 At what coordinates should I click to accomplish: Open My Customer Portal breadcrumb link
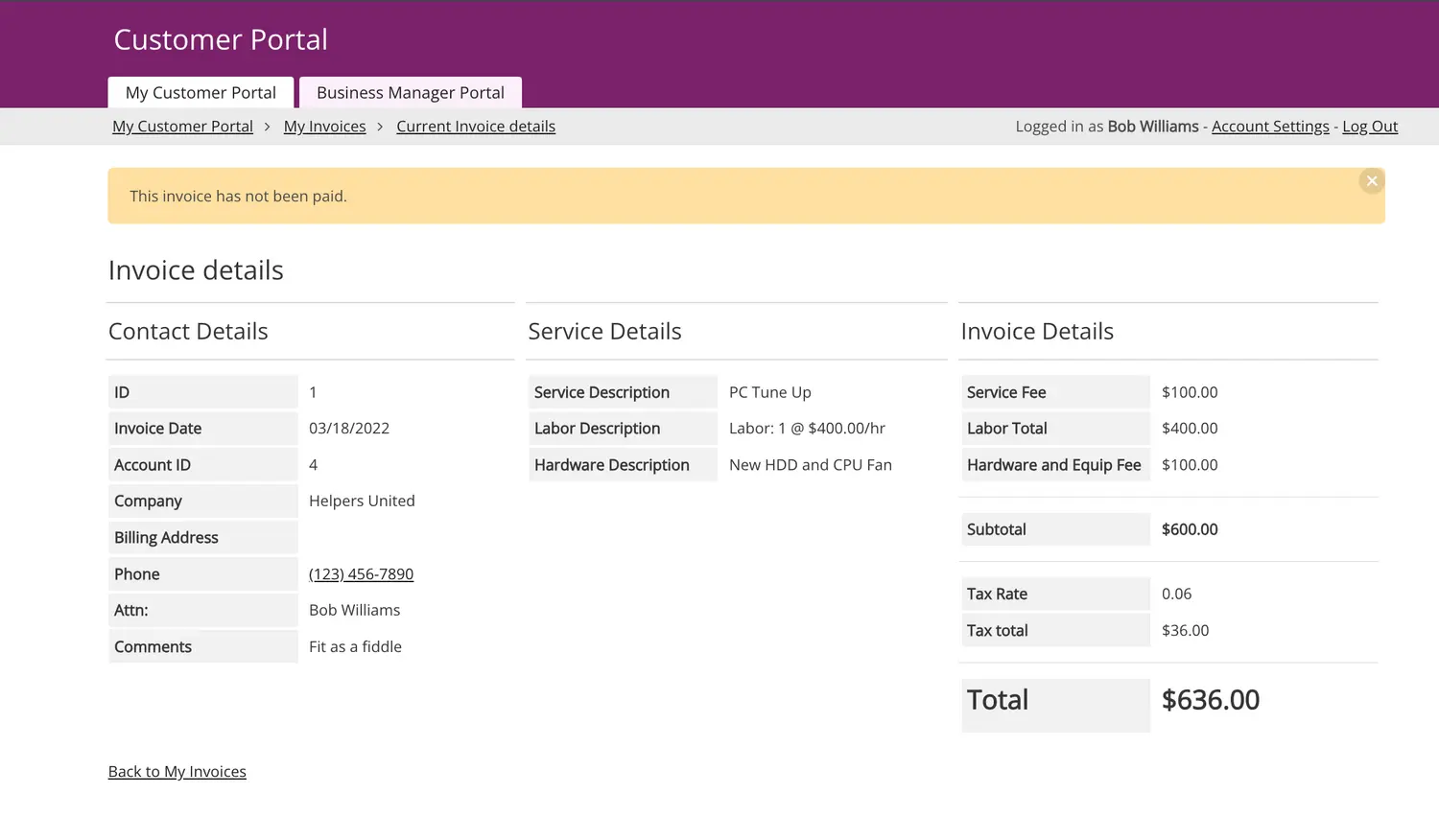click(182, 127)
